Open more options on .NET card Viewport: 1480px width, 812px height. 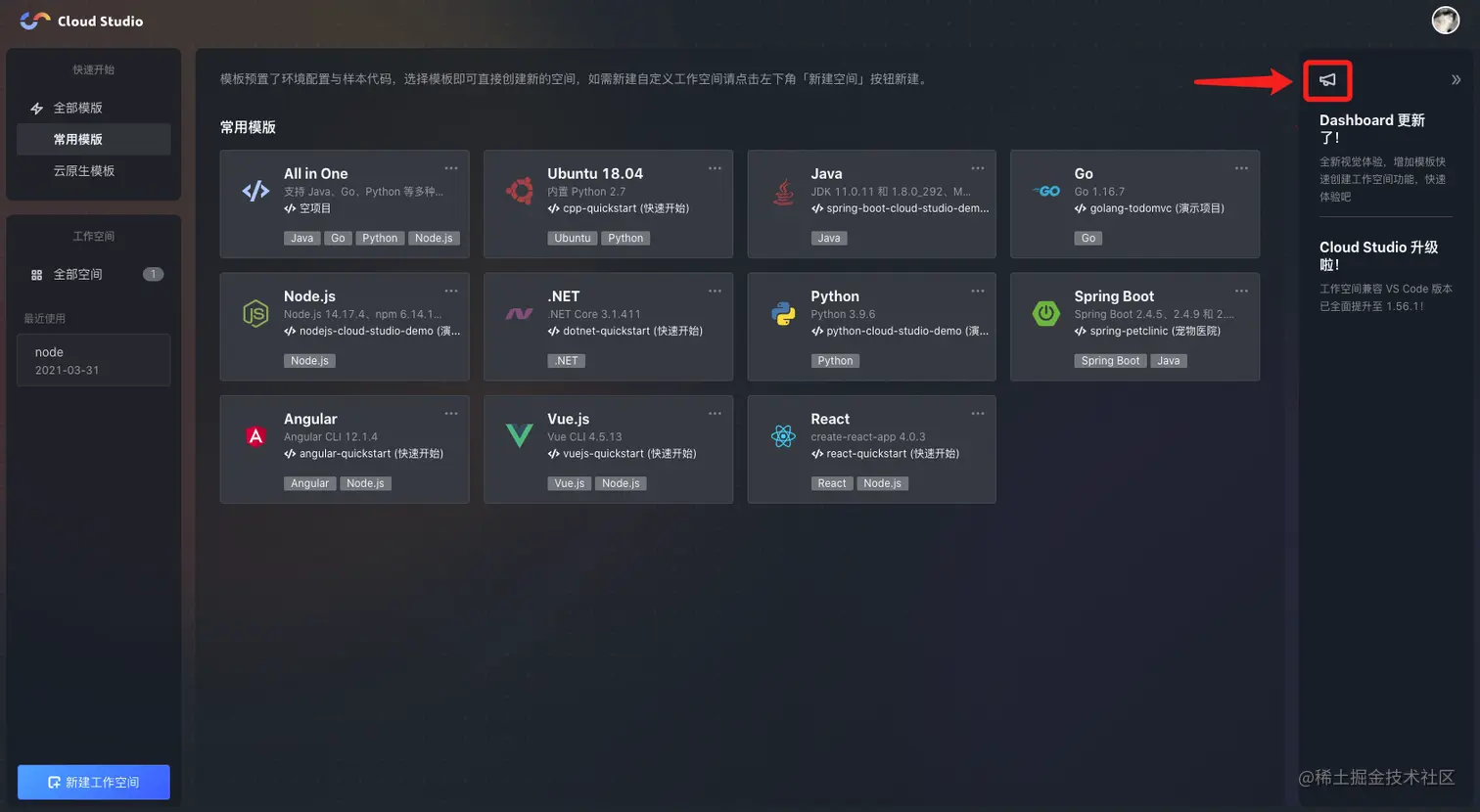(x=715, y=291)
